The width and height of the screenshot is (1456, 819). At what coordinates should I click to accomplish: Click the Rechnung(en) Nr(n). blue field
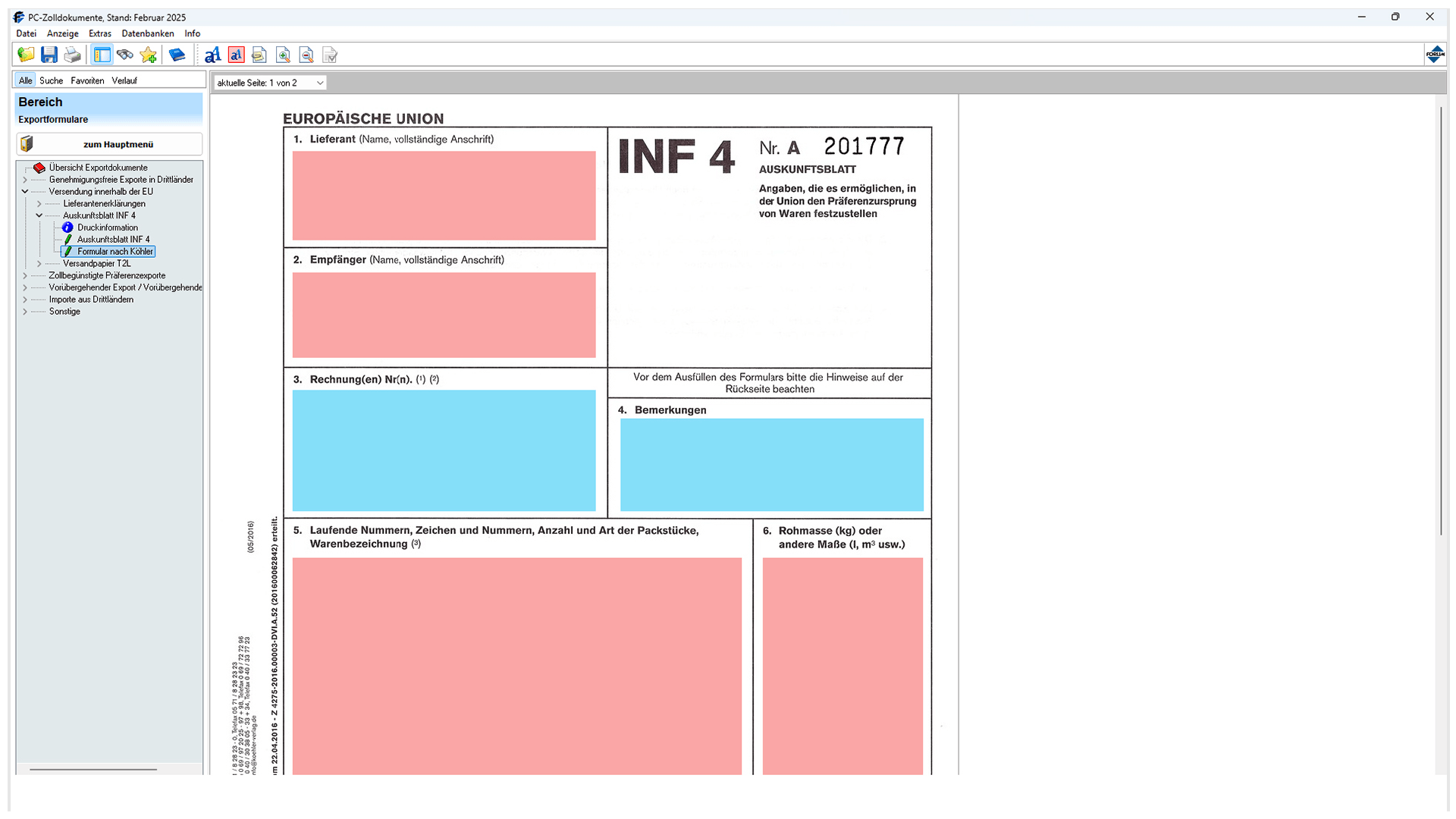coord(444,450)
